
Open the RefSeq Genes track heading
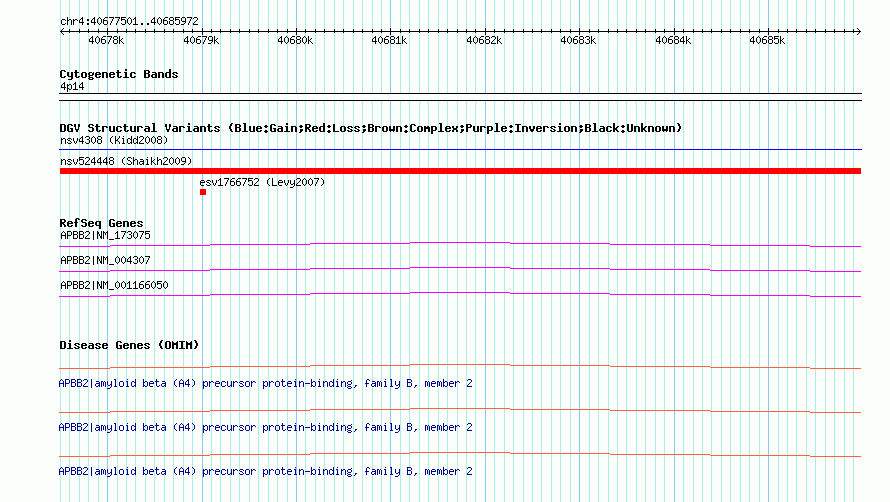click(x=102, y=223)
